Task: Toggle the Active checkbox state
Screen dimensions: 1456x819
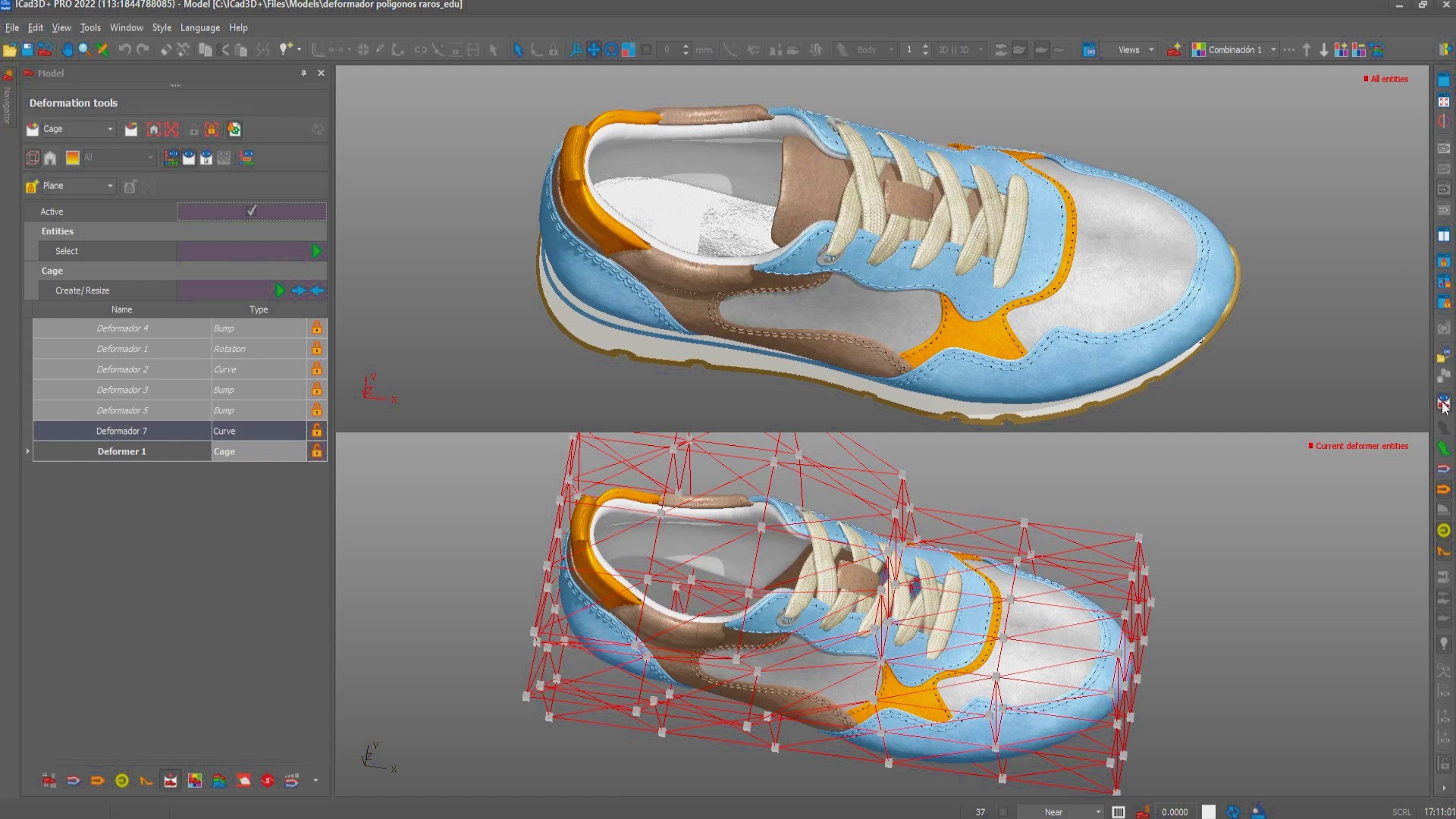Action: (251, 210)
